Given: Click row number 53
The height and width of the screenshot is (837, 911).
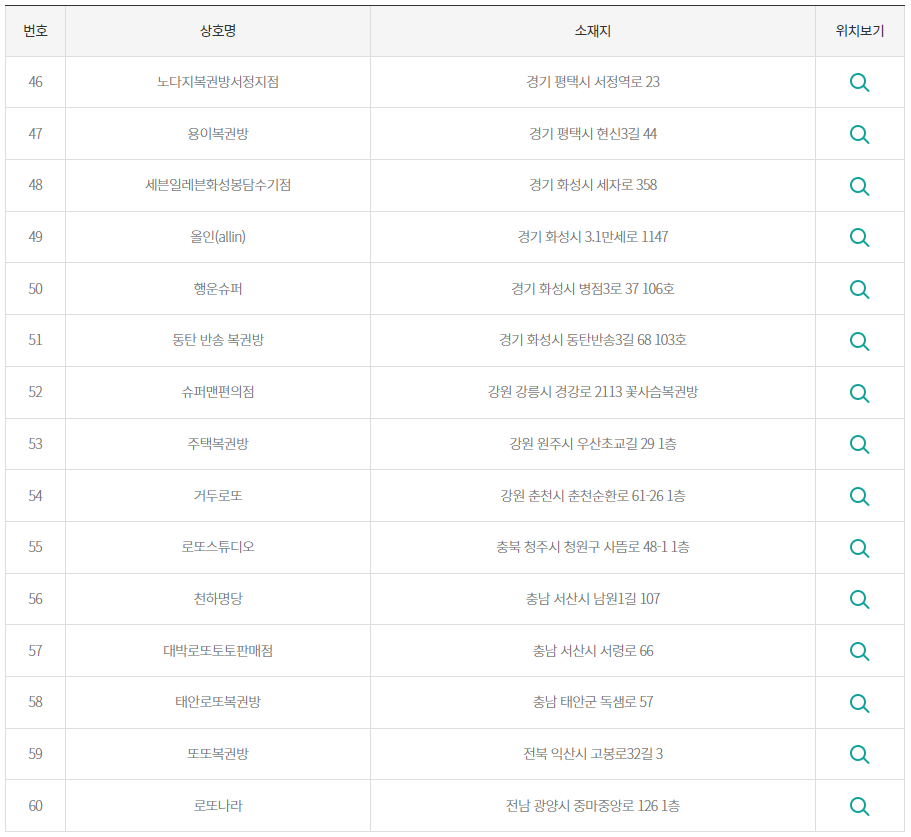Looking at the screenshot, I should tap(35, 444).
